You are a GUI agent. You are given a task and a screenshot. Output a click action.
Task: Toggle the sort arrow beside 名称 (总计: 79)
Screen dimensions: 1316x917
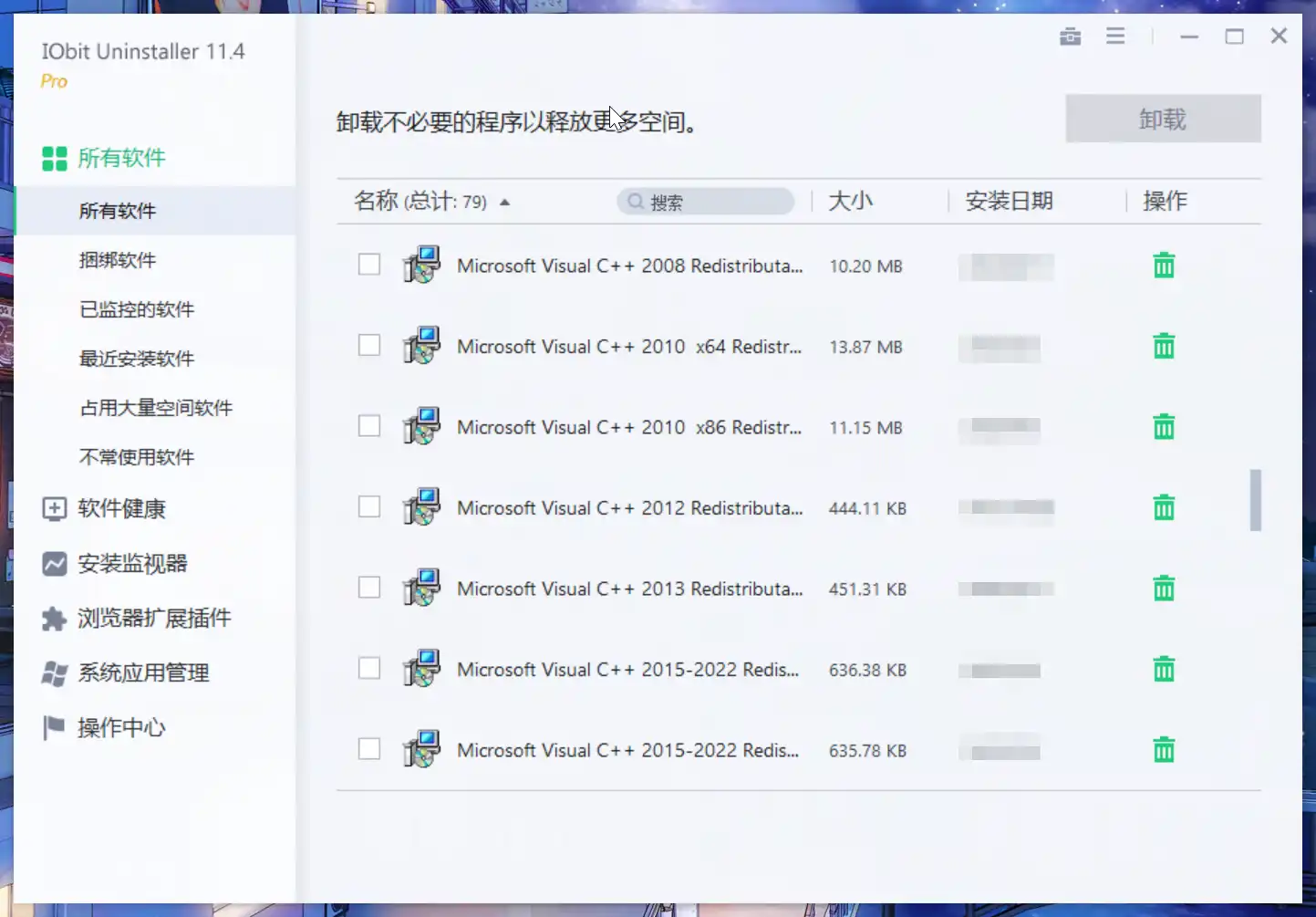pyautogui.click(x=504, y=203)
